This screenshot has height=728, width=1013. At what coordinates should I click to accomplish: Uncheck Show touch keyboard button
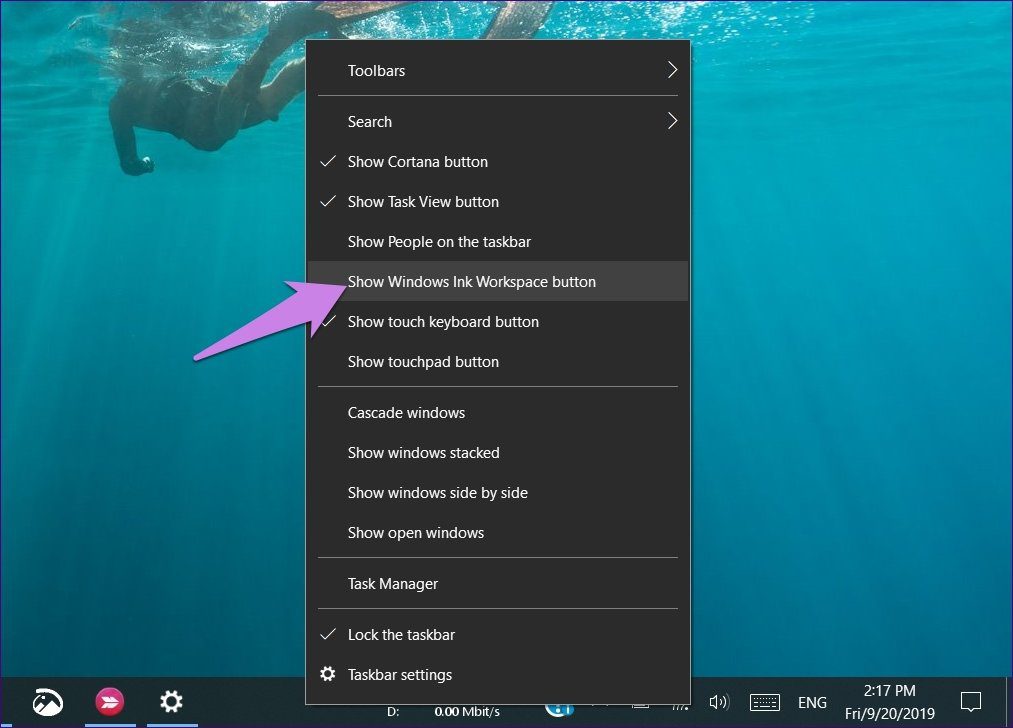click(497, 322)
